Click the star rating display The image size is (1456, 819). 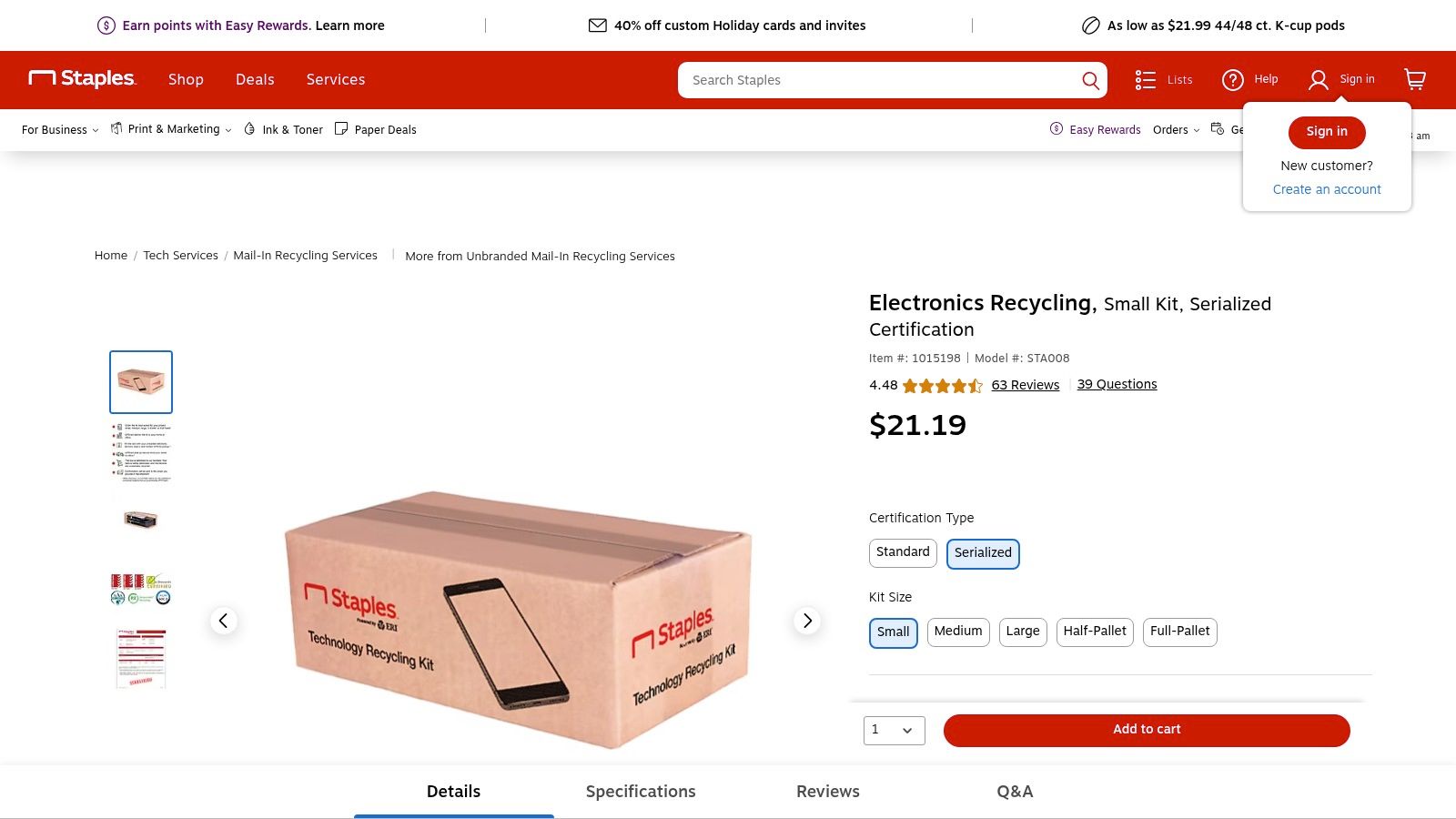point(942,385)
